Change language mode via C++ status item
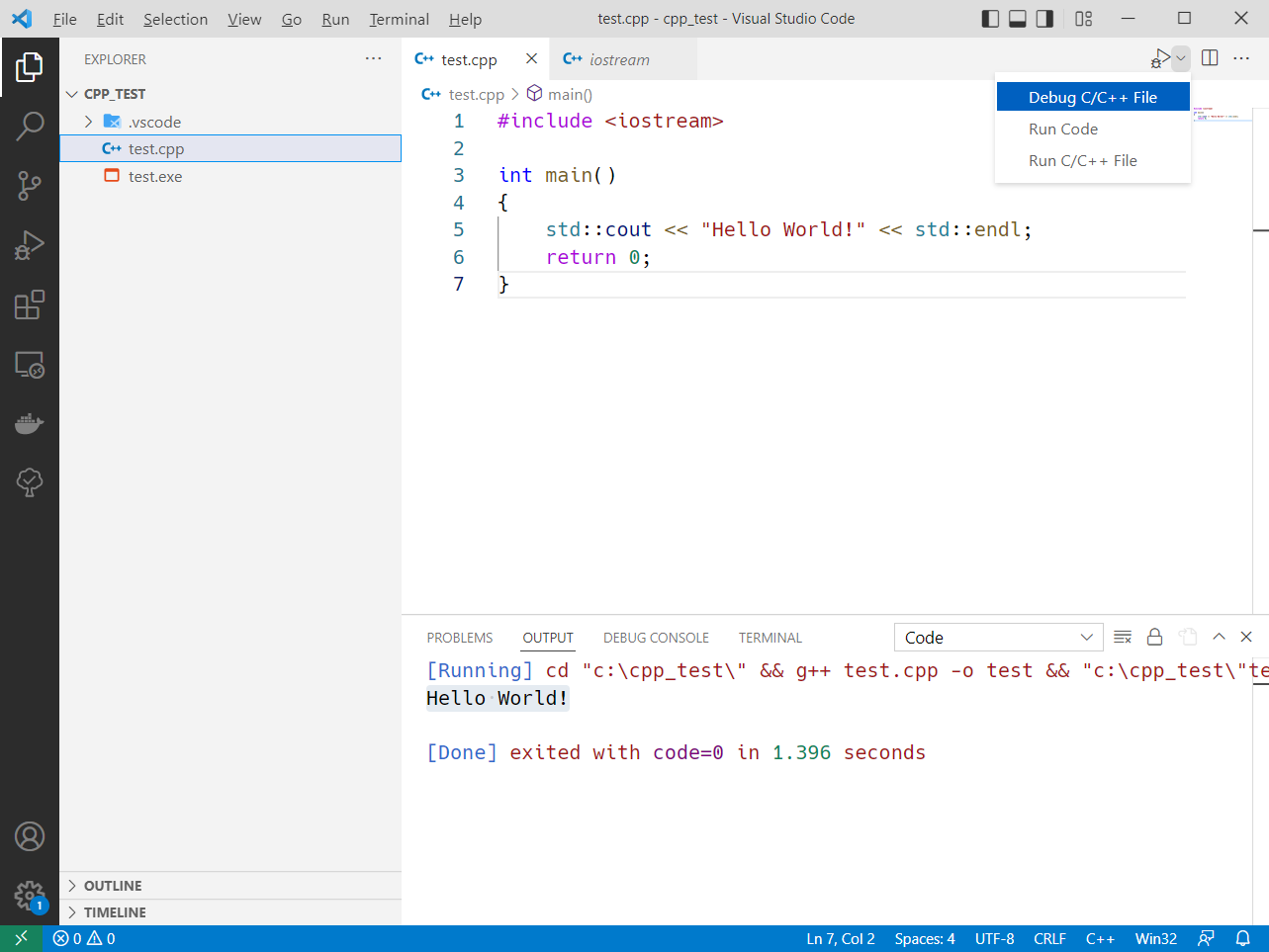 pos(1100,939)
